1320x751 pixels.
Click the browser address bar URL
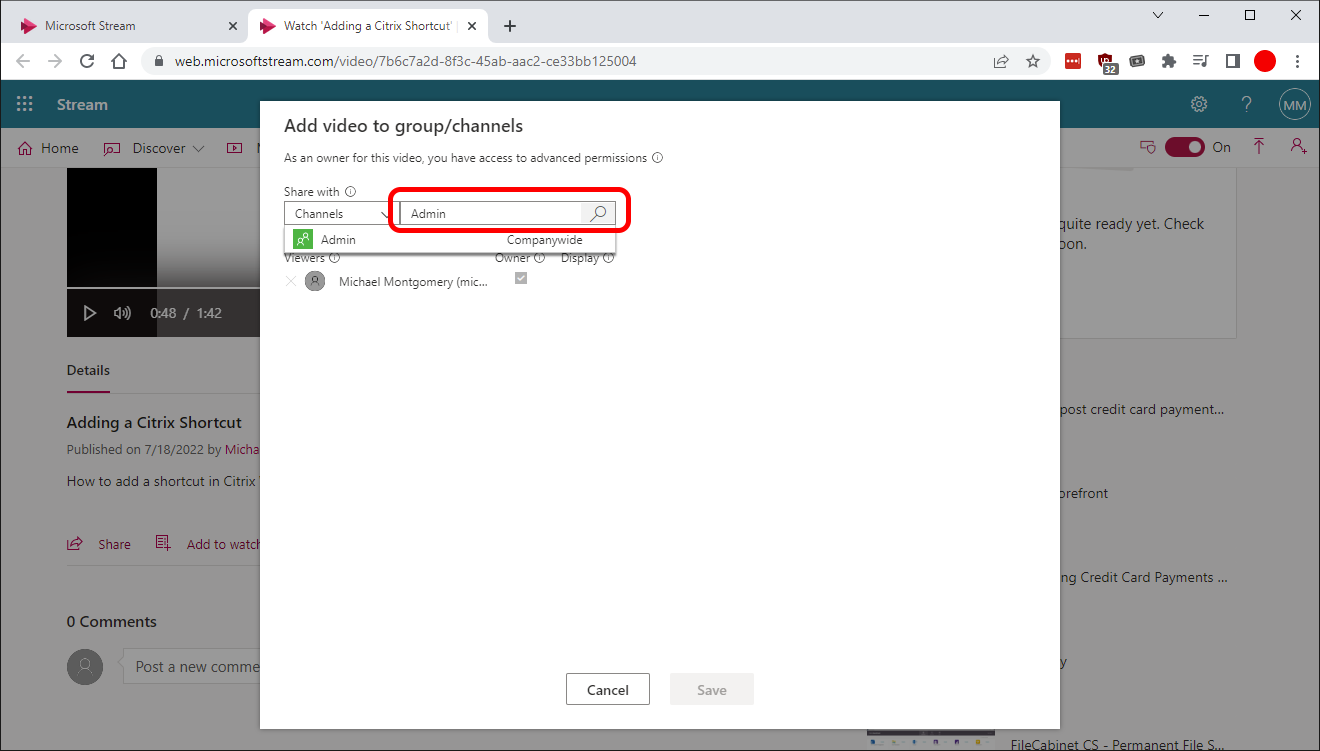pos(406,62)
